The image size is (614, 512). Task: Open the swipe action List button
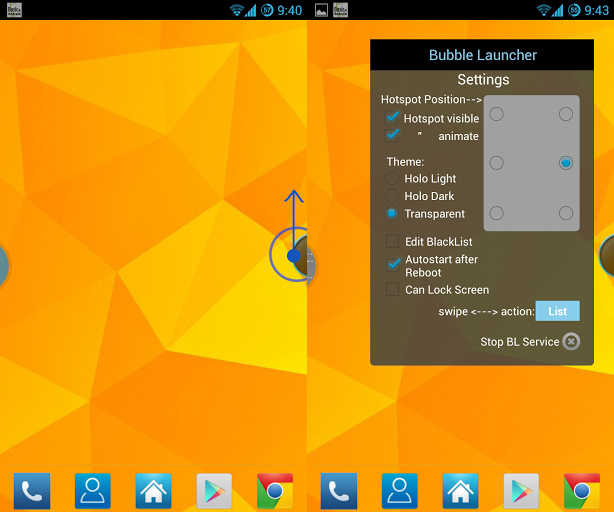(x=557, y=312)
